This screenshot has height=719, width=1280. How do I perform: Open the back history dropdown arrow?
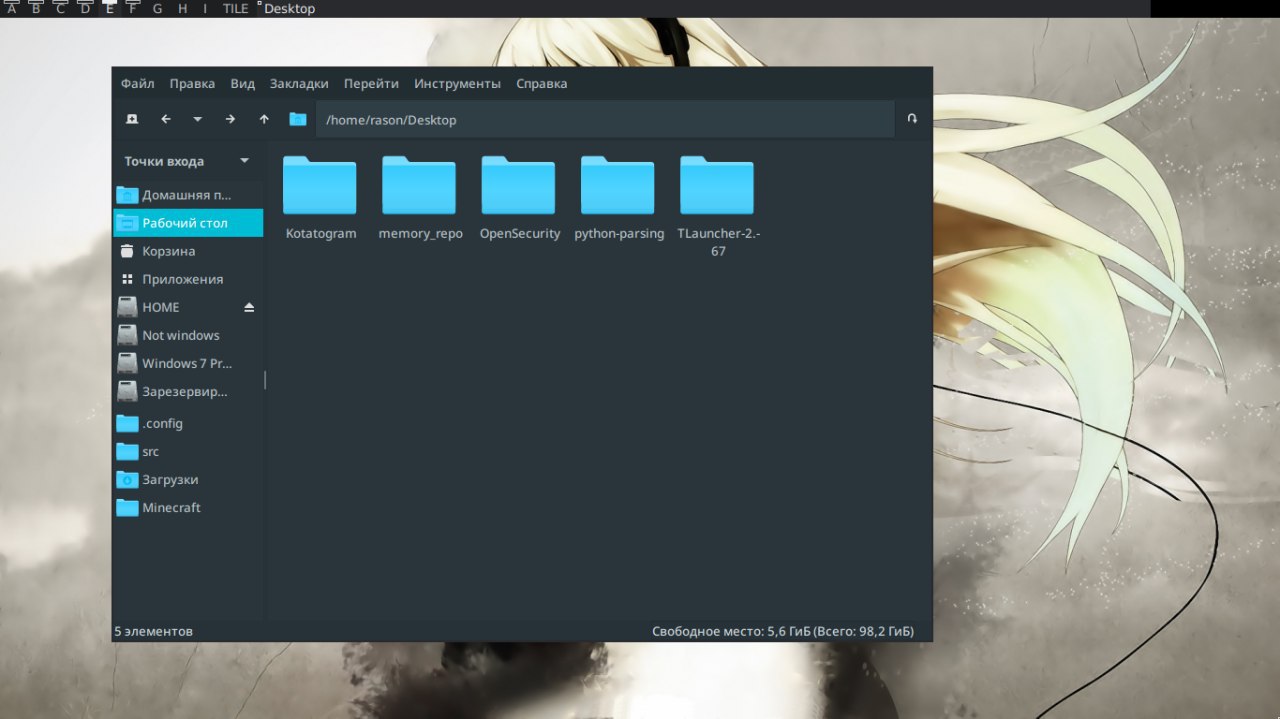click(x=197, y=119)
